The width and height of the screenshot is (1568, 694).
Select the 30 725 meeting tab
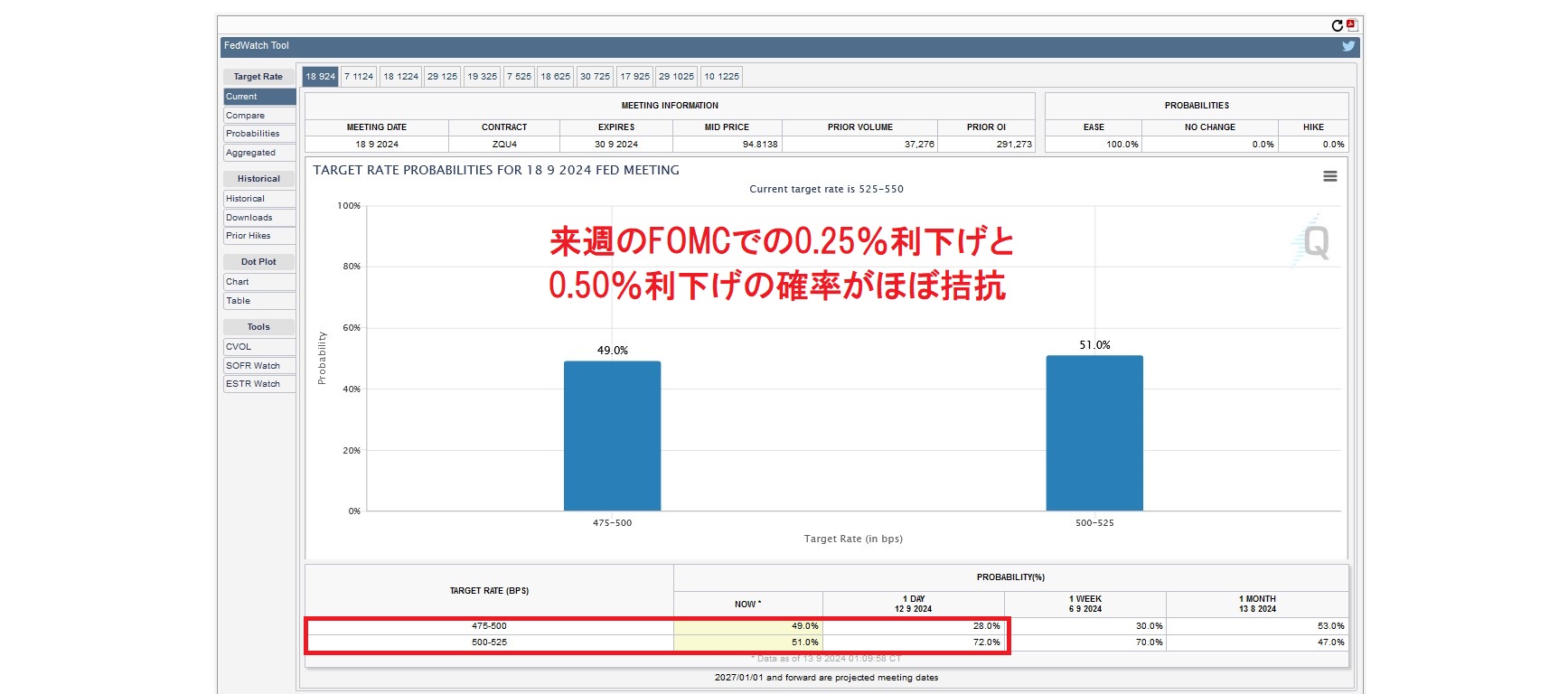595,77
